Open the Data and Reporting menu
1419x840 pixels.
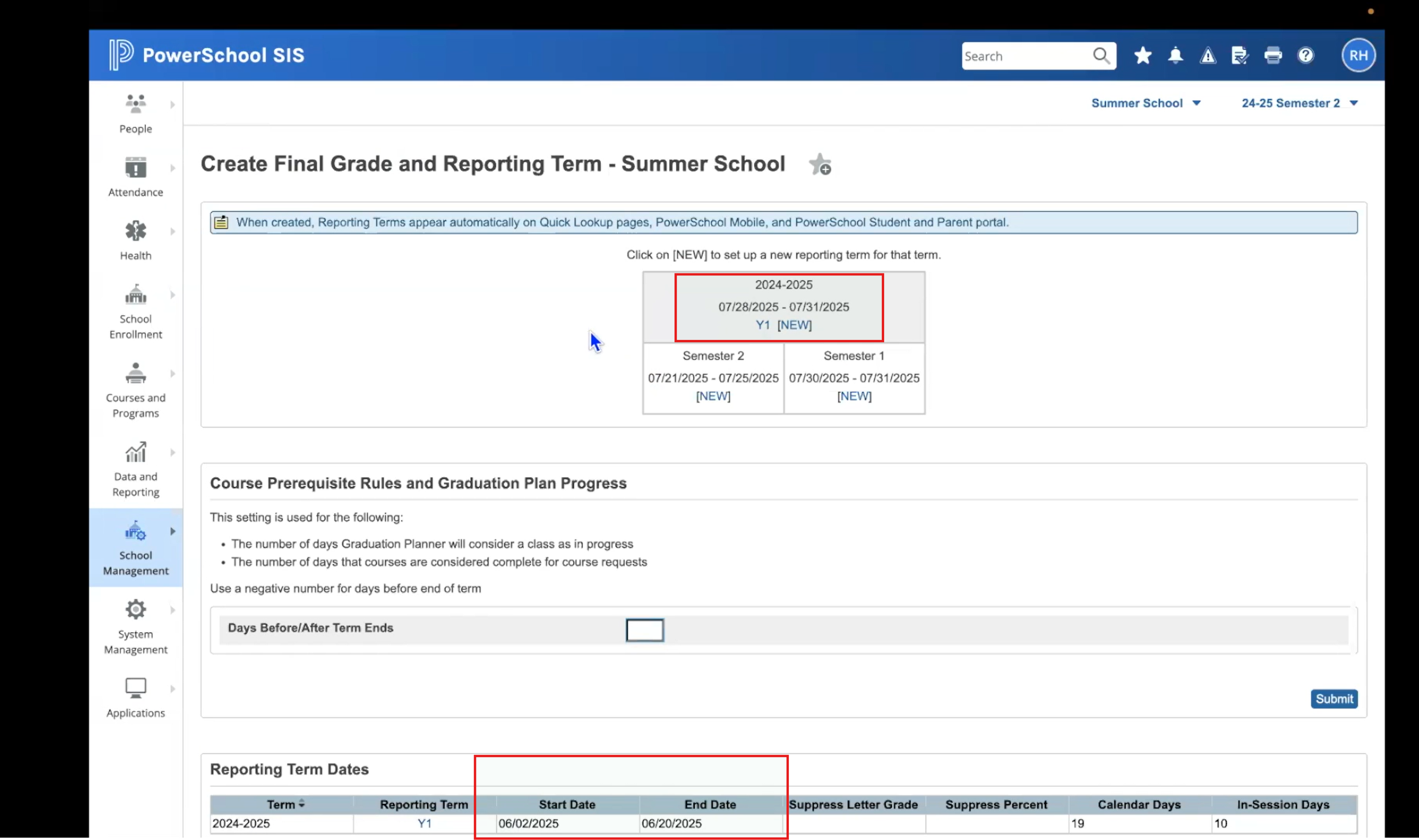135,469
